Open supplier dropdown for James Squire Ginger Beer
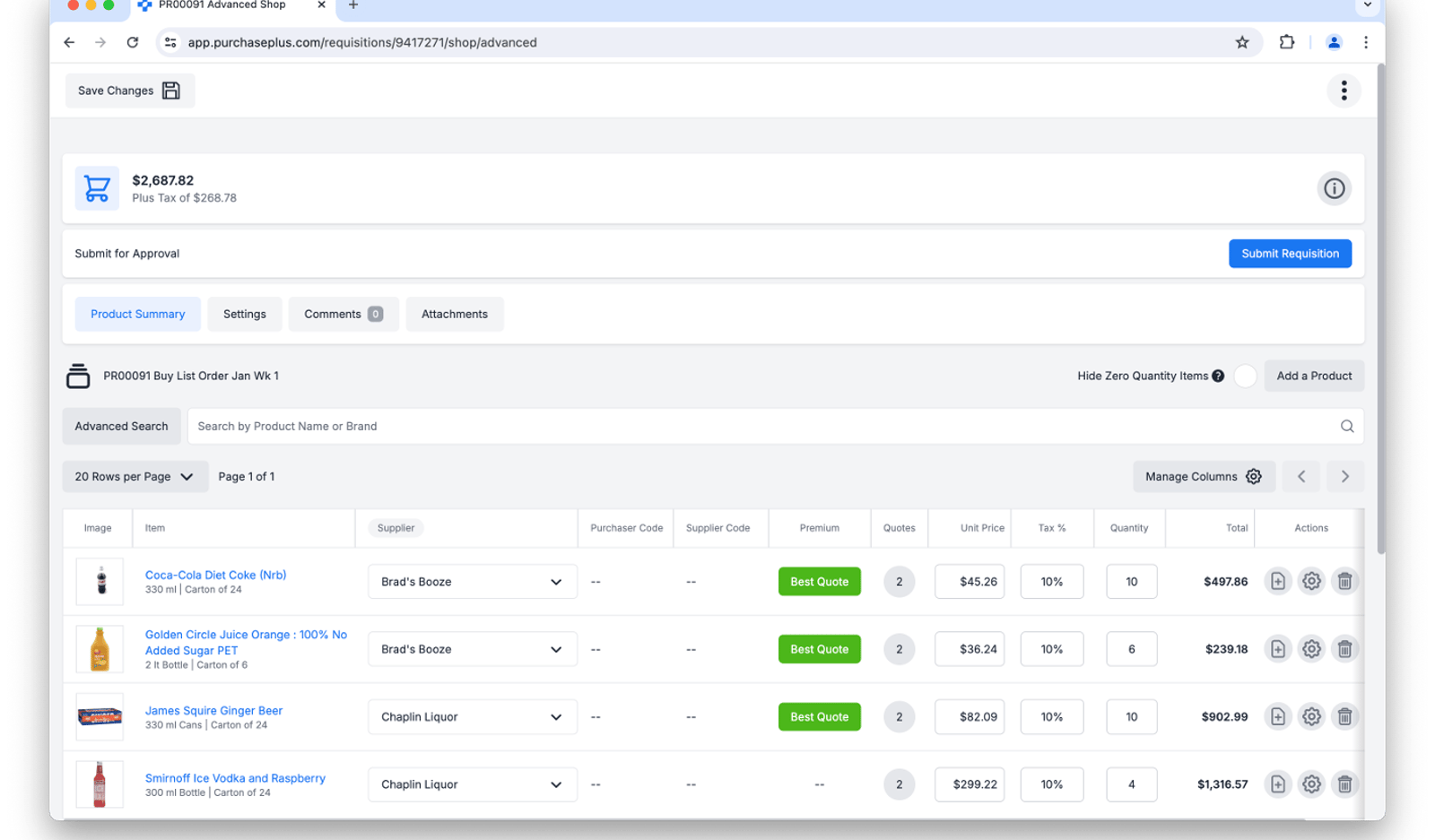The height and width of the screenshot is (840, 1435). click(x=472, y=717)
